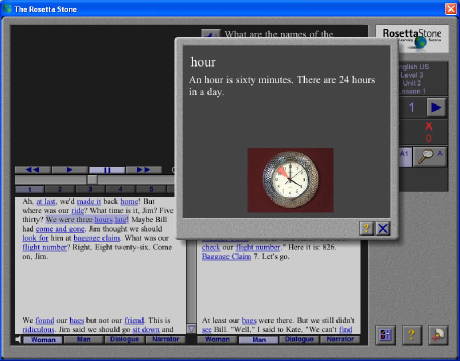
Task: Click the clock picture in the popup
Action: click(x=290, y=180)
